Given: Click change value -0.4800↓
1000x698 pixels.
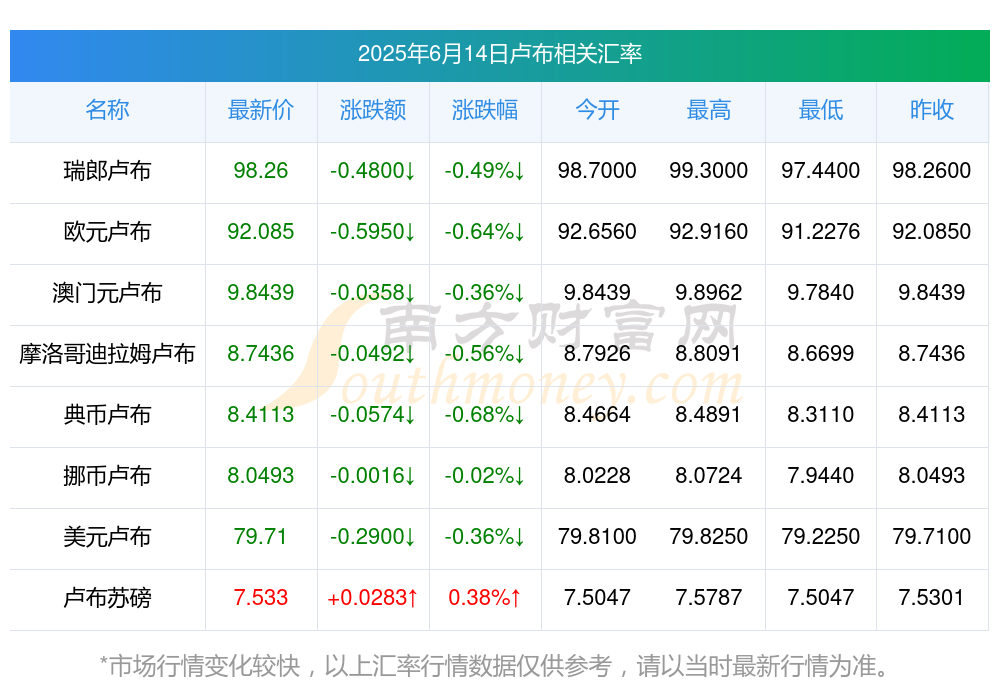Looking at the screenshot, I should point(373,170).
